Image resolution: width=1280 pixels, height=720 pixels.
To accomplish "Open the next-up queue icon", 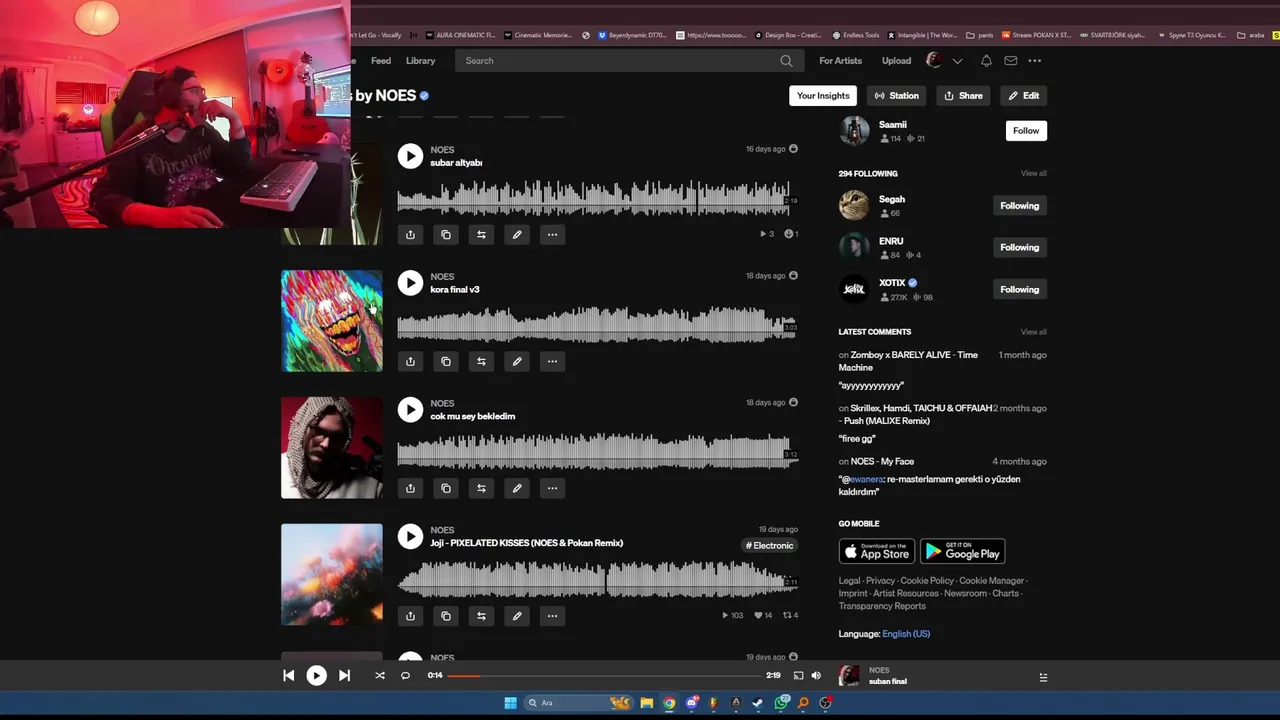I will click(1043, 677).
